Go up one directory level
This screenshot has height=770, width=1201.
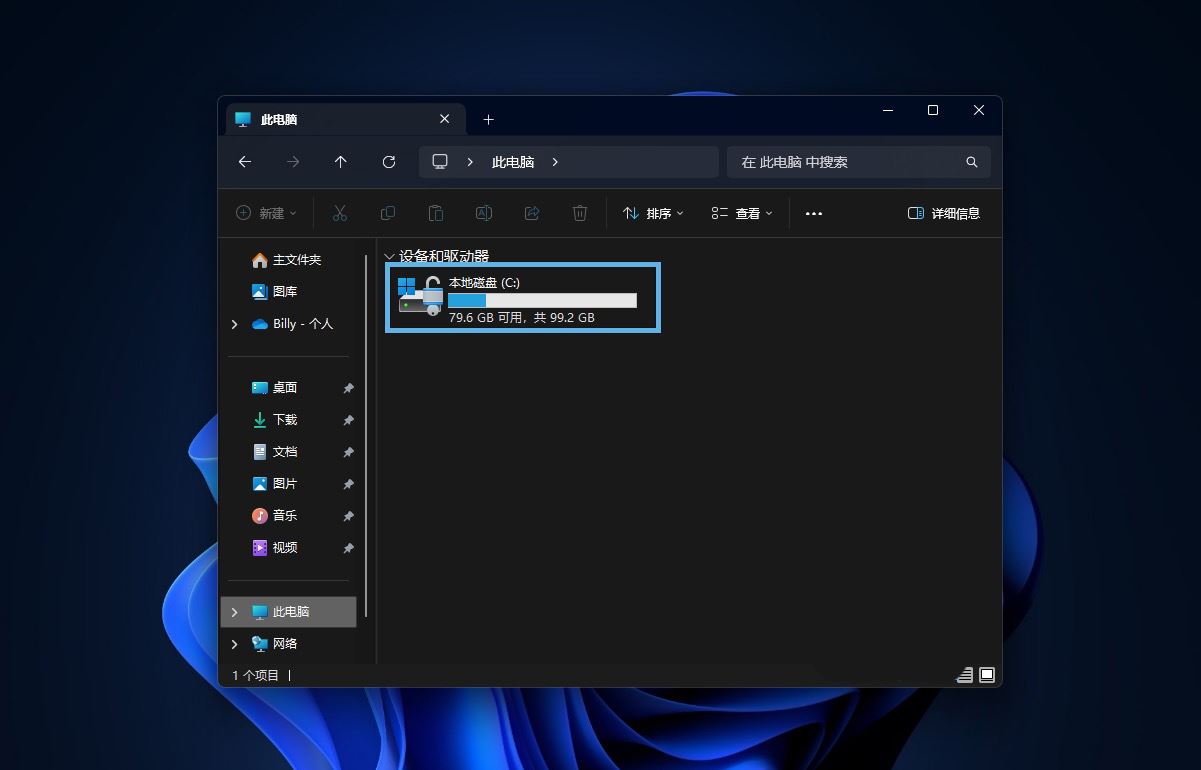341,162
